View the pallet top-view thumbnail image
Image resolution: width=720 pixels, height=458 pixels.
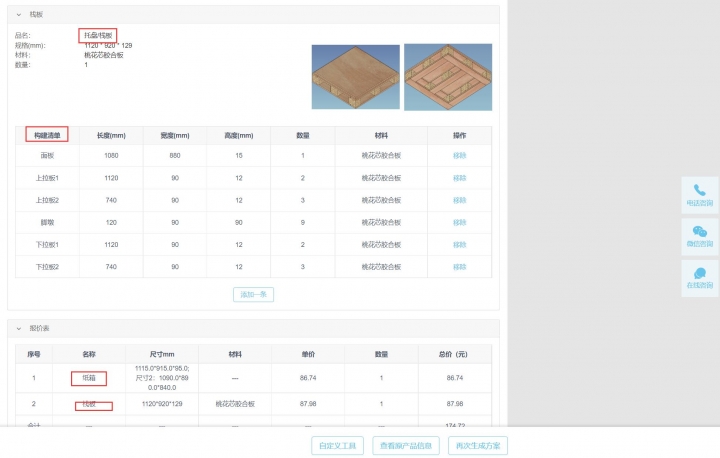355,76
